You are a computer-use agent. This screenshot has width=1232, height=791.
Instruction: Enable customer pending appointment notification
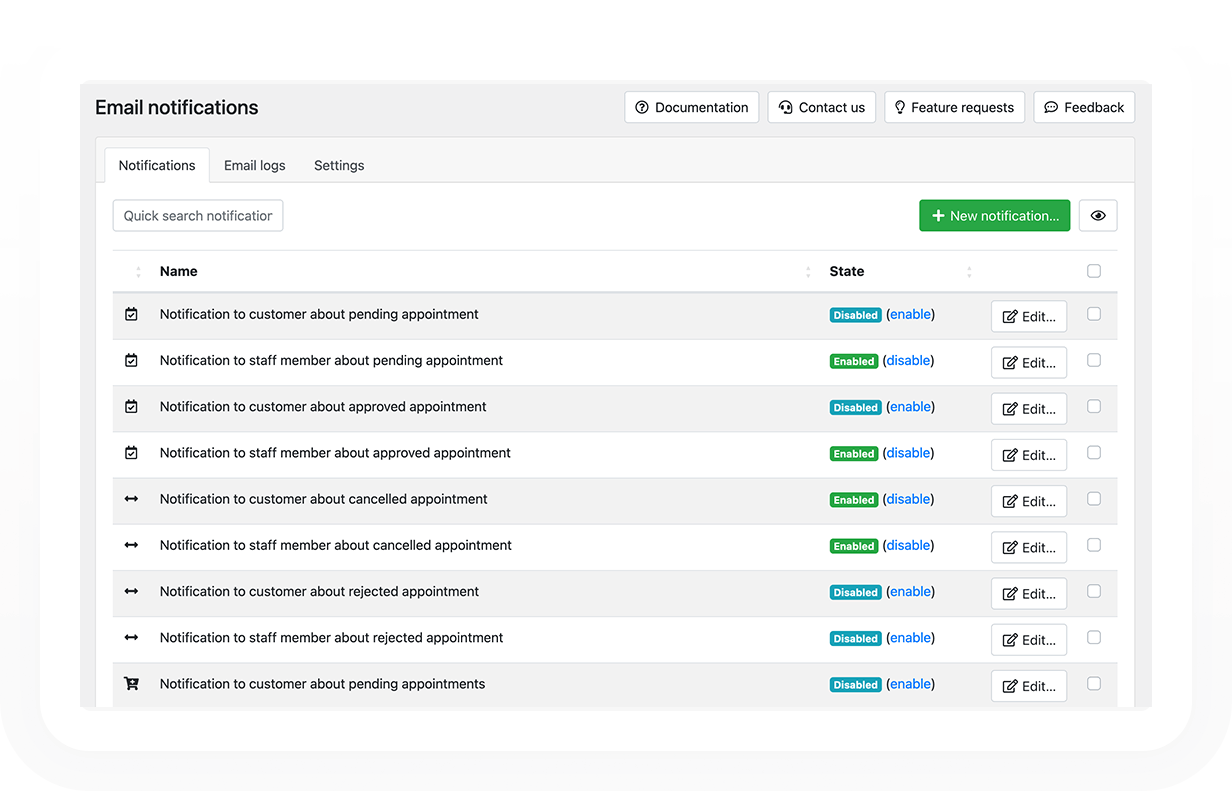pyautogui.click(x=911, y=314)
